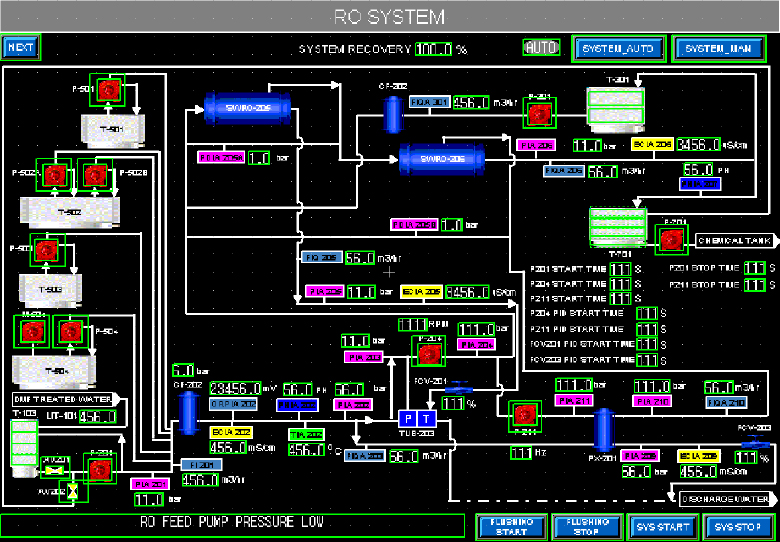Click the yellow ECIA 209 tag
The image size is (780, 542).
point(698,455)
